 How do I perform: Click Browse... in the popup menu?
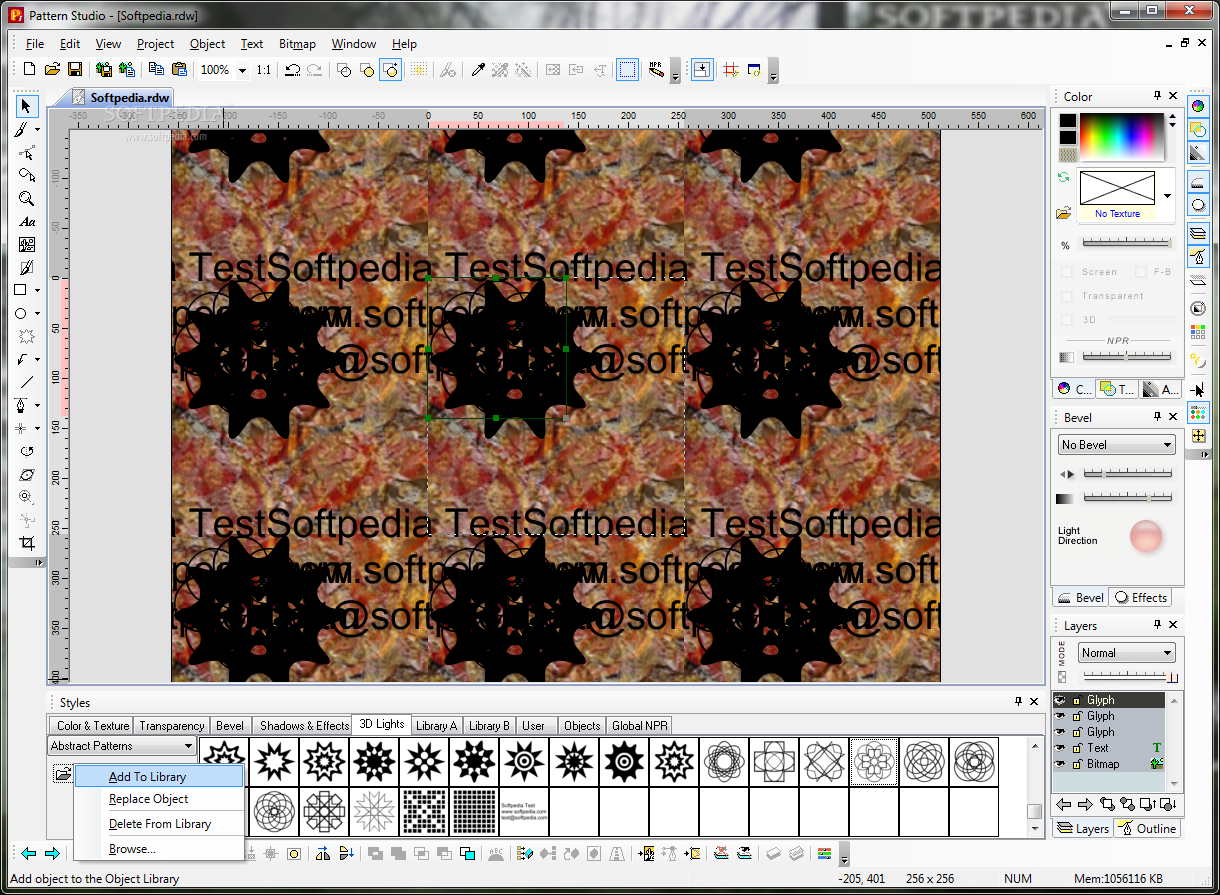[x=159, y=849]
